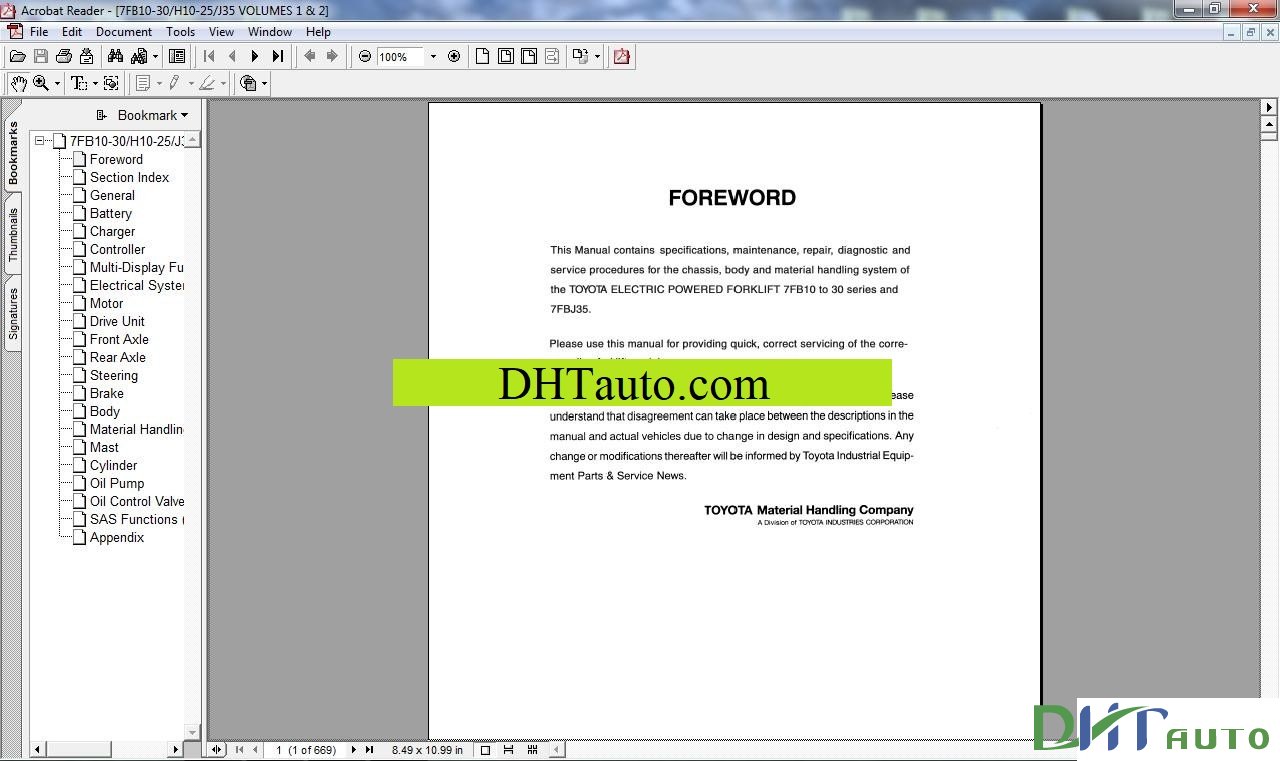Viewport: 1280px width, 761px height.
Task: Open the File menu
Action: pyautogui.click(x=39, y=32)
